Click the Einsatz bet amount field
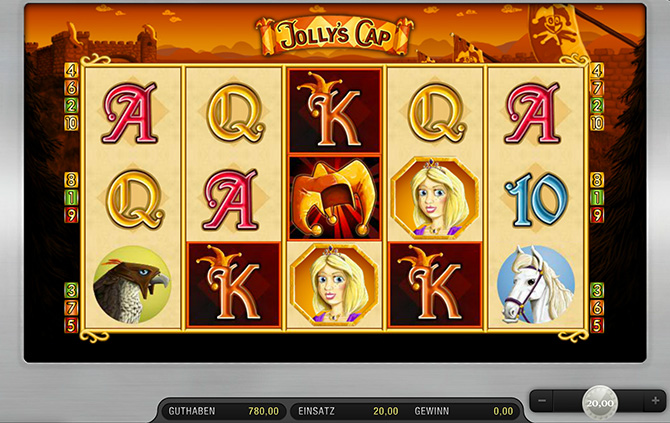The height and width of the screenshot is (423, 670). pos(348,411)
